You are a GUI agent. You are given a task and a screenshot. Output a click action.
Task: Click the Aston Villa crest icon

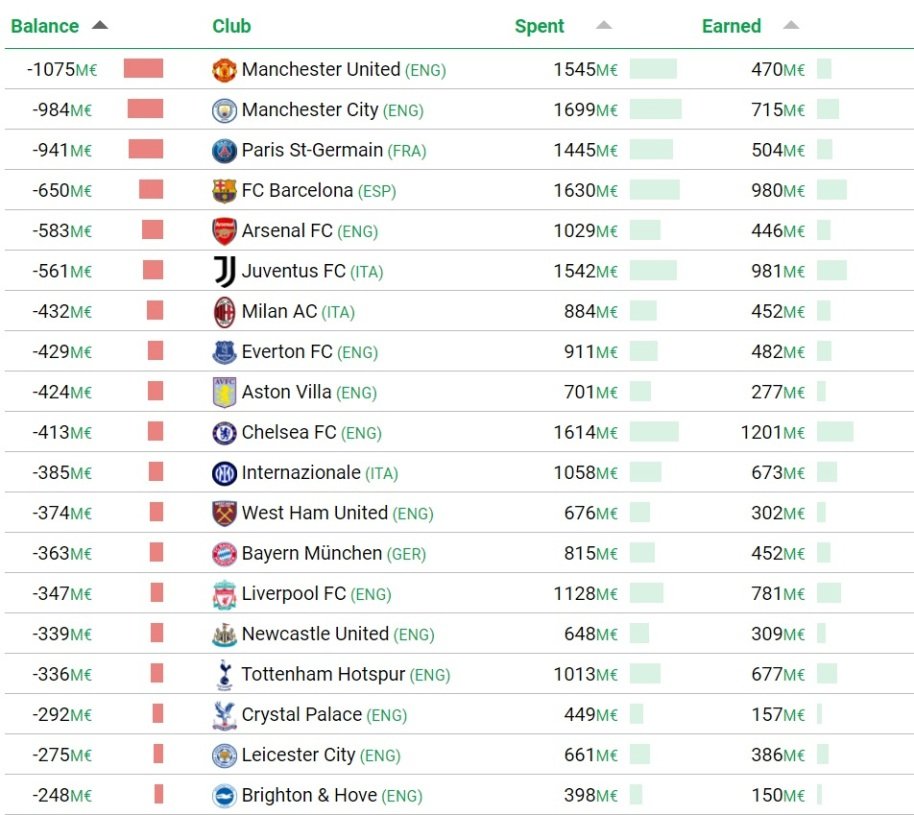click(224, 393)
